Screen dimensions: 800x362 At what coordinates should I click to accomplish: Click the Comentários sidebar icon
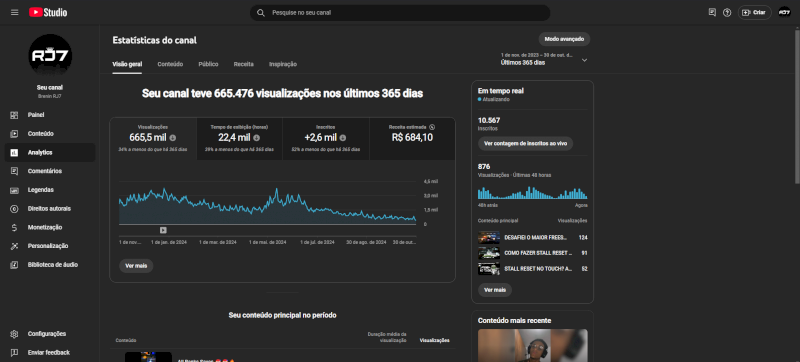[14, 171]
